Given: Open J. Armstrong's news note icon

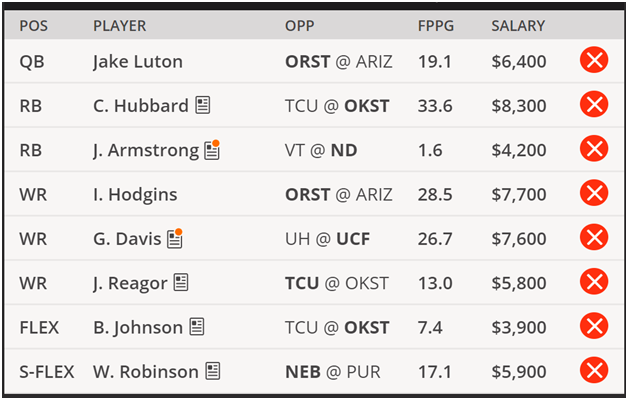Looking at the screenshot, I should coord(212,150).
